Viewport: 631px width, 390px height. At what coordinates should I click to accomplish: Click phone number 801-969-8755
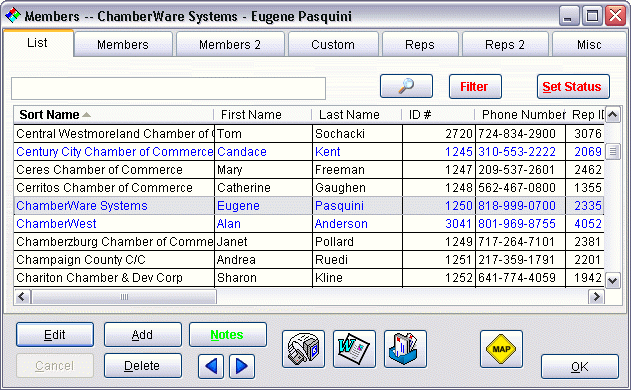click(x=520, y=224)
